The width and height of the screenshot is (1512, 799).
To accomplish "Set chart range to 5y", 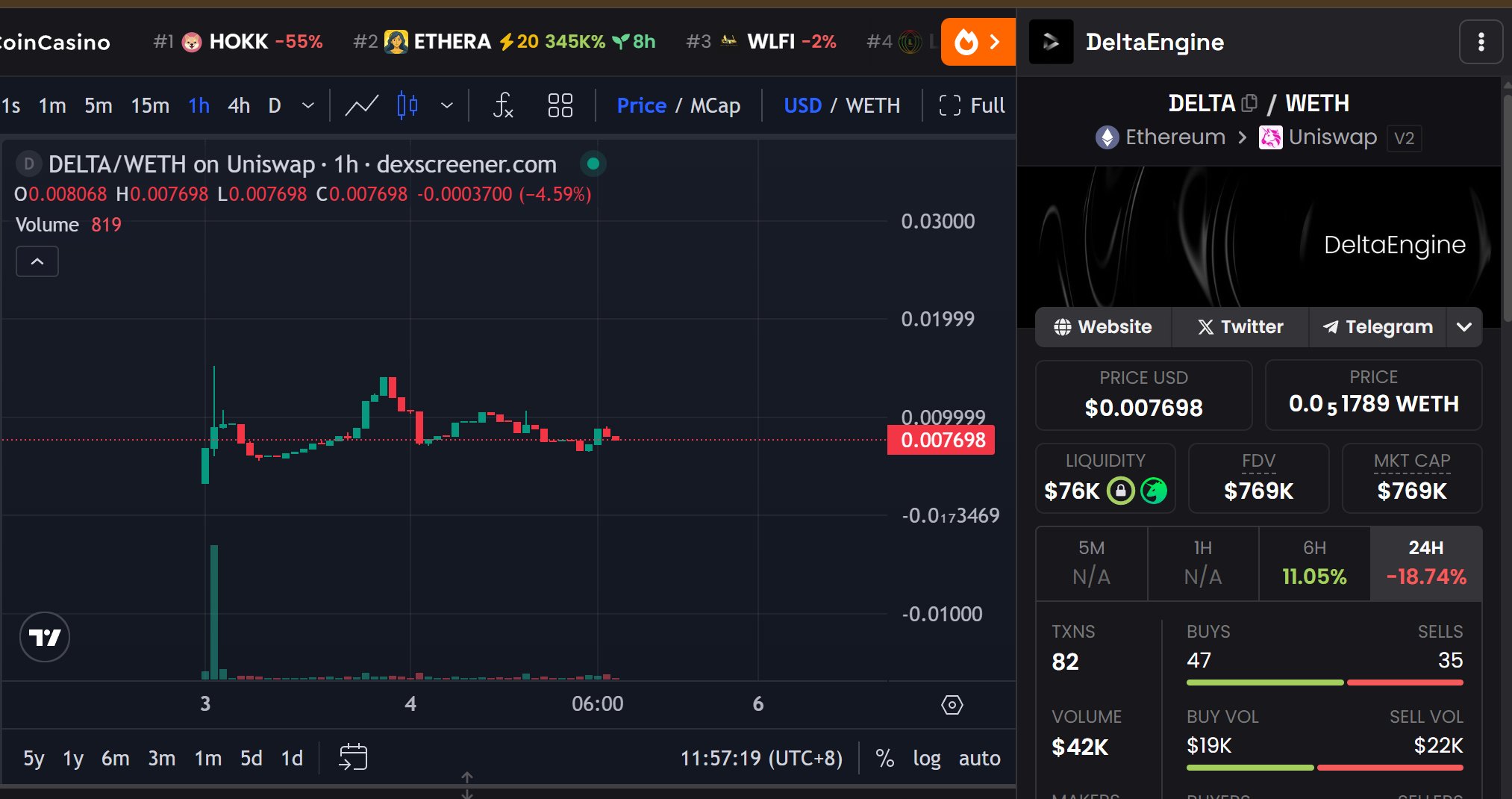I will coord(34,758).
